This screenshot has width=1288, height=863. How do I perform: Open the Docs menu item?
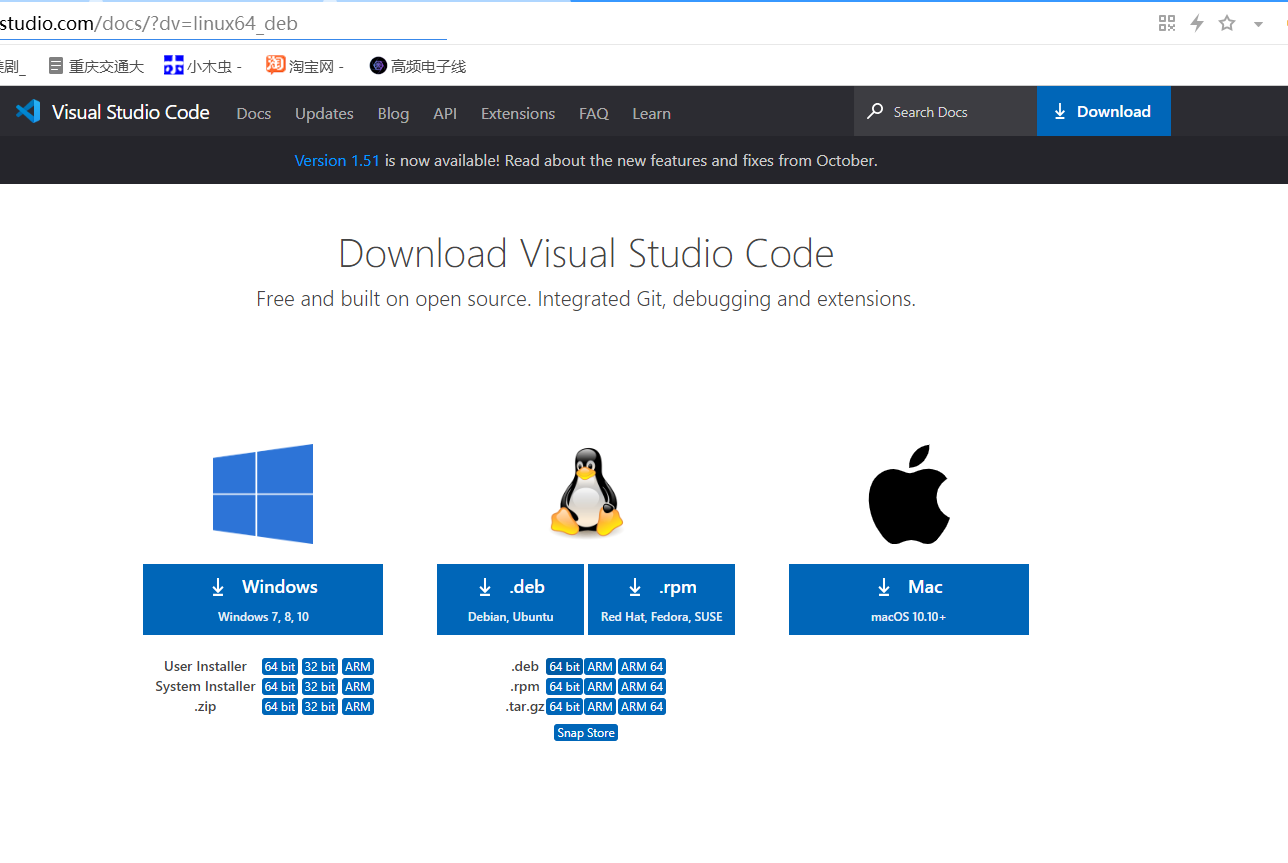[254, 113]
